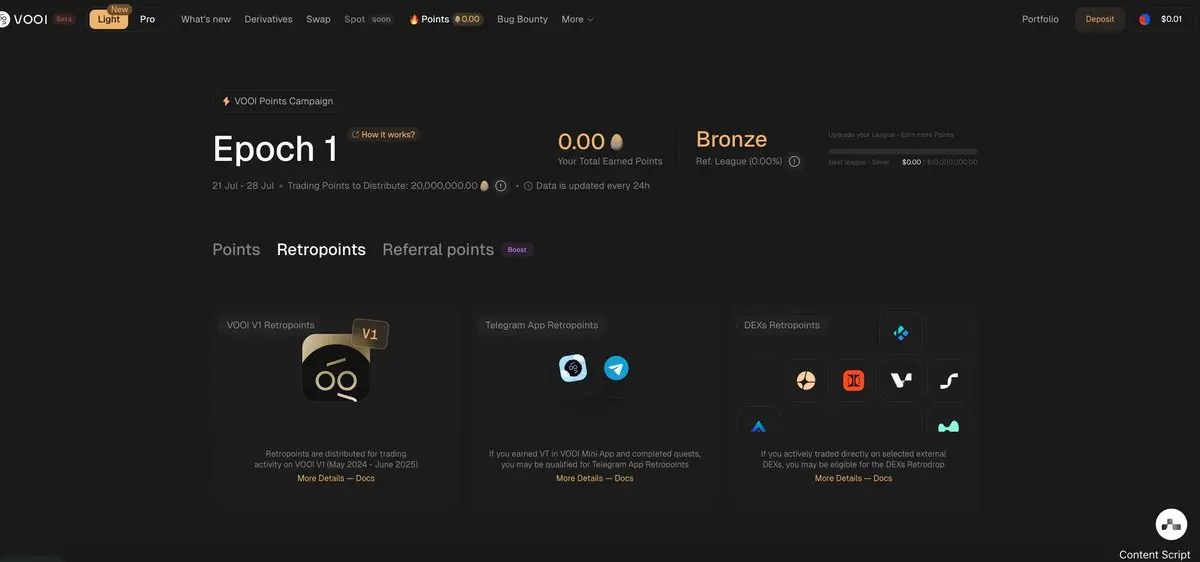The width and height of the screenshot is (1200, 562).
Task: Go to the Swap page
Action: pos(319,19)
